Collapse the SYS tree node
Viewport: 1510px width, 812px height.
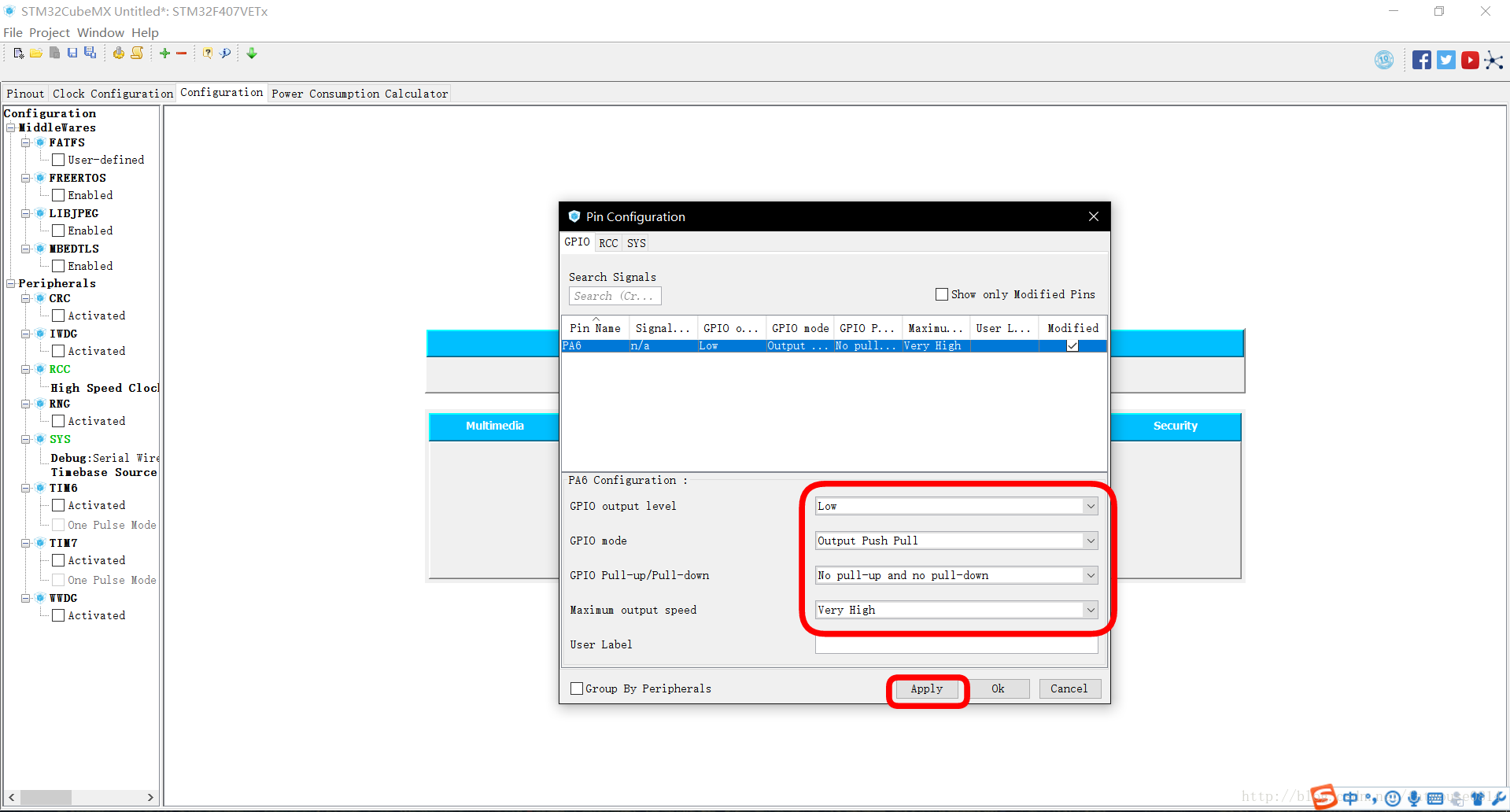[26, 439]
